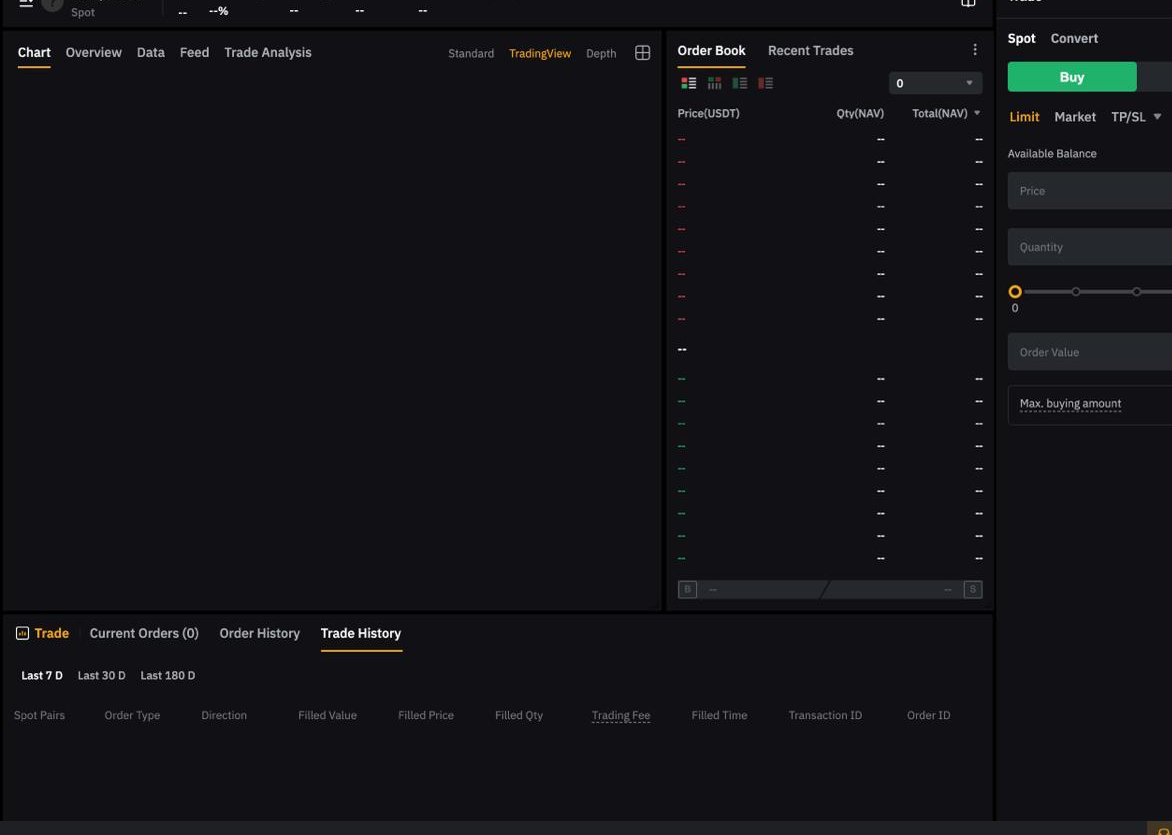Filter trade history to Last 7 D
The height and width of the screenshot is (835, 1172).
(42, 675)
